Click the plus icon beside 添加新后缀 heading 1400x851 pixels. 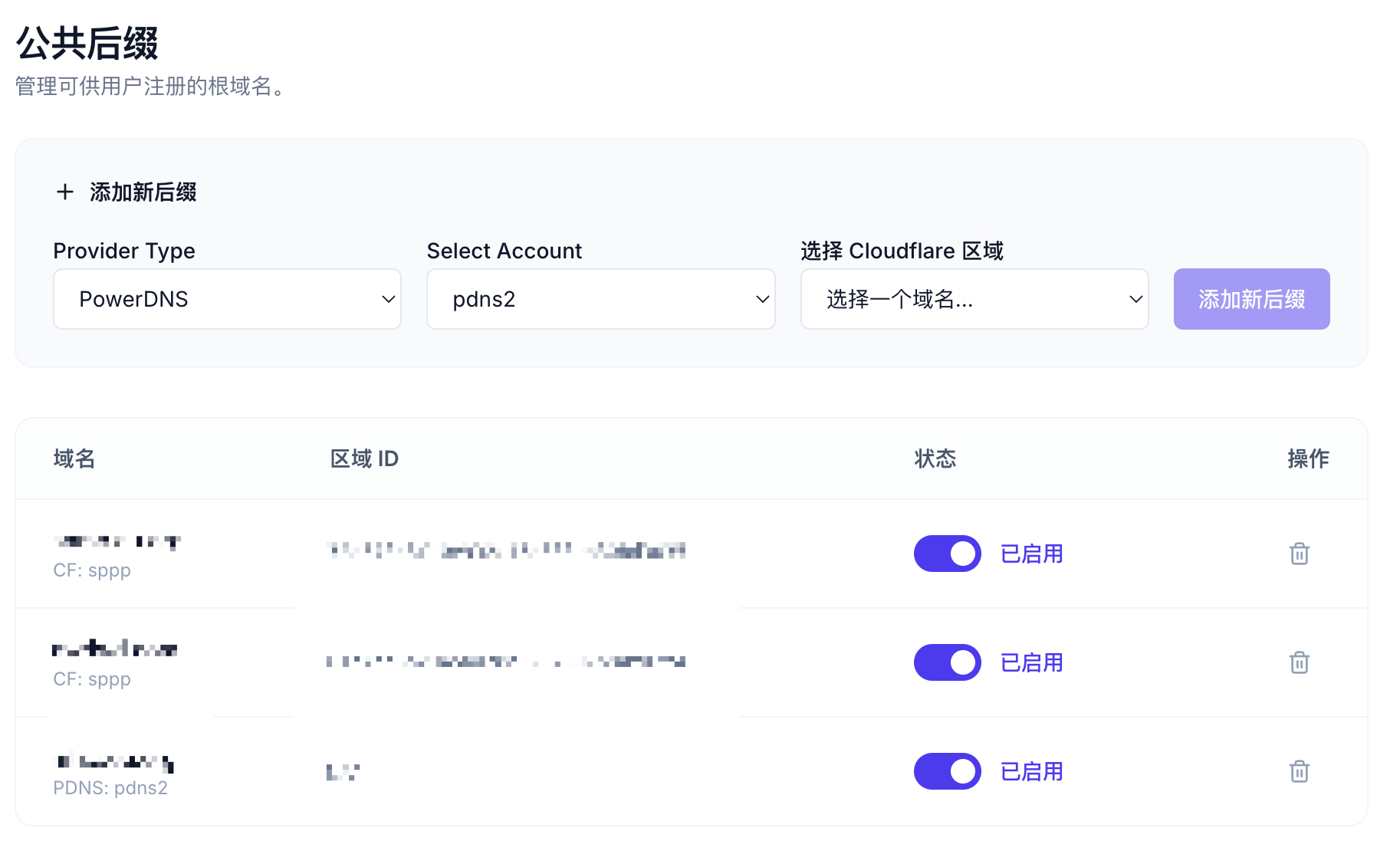tap(65, 192)
